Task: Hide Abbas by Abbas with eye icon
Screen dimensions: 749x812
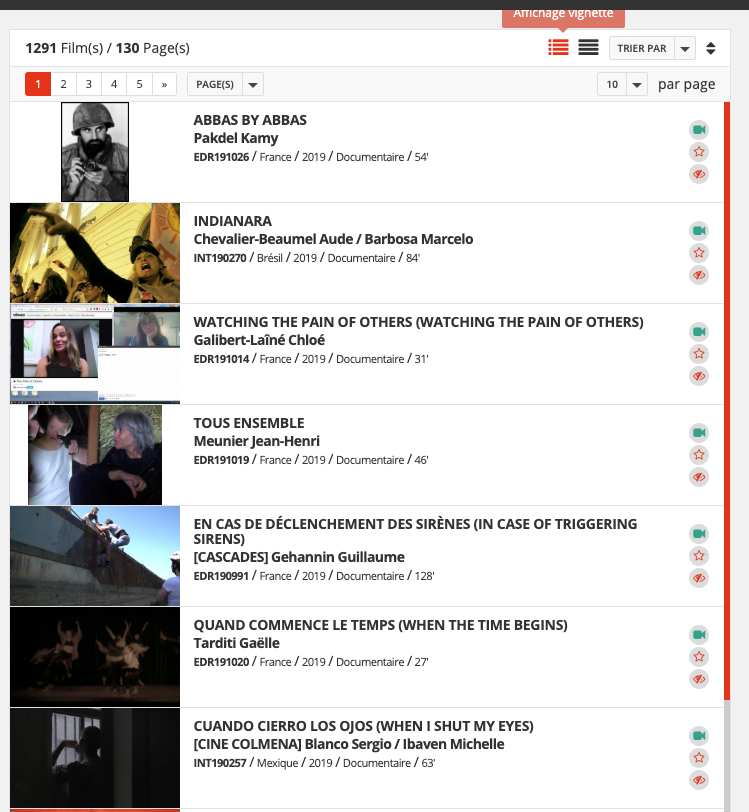Action: 699,174
